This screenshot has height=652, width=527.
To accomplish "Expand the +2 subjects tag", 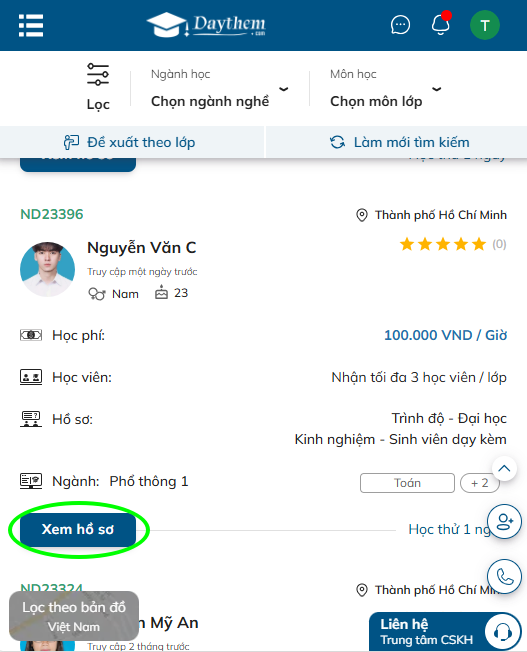I will [x=480, y=483].
